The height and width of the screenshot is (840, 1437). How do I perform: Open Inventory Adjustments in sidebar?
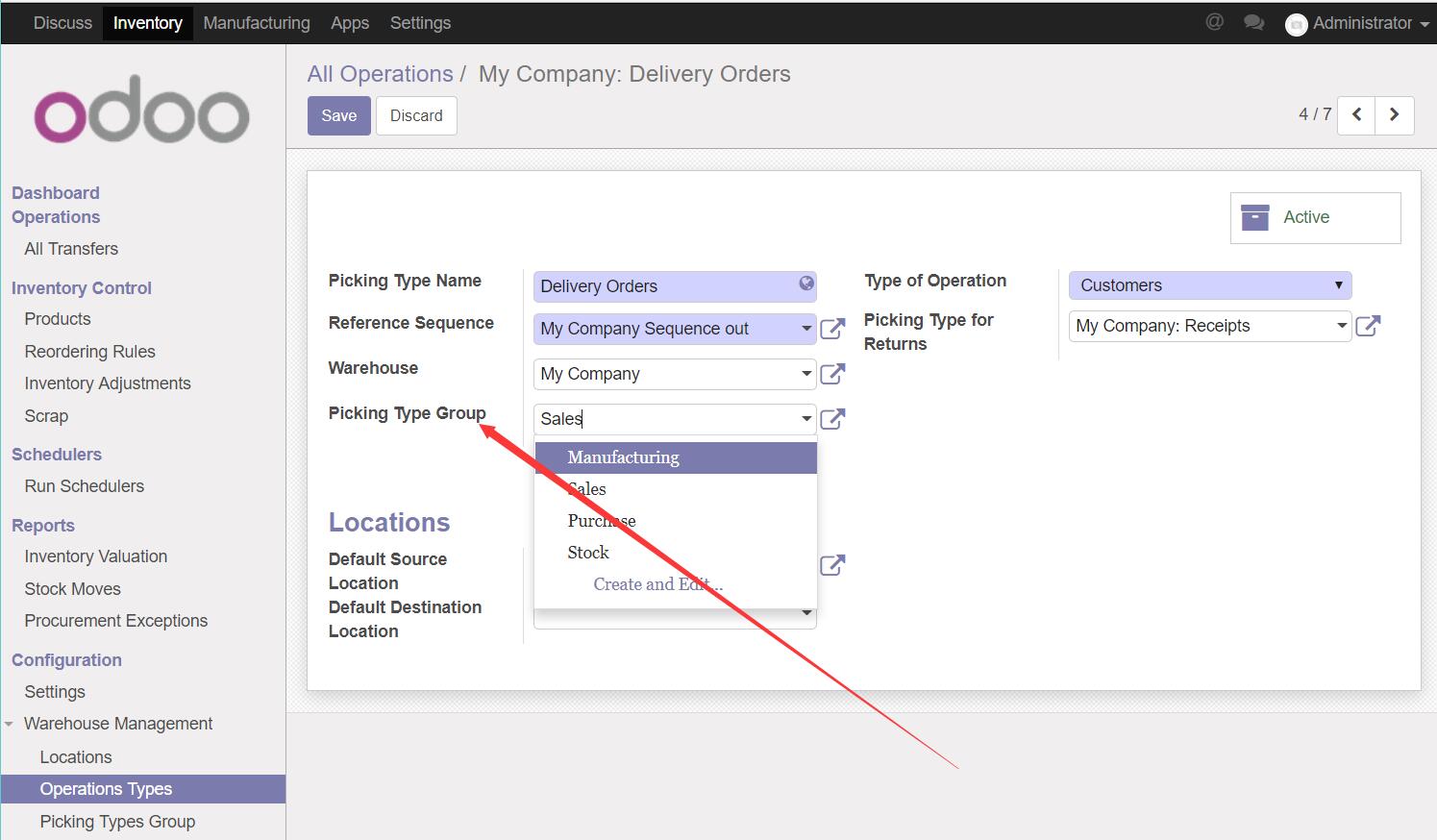[x=108, y=383]
